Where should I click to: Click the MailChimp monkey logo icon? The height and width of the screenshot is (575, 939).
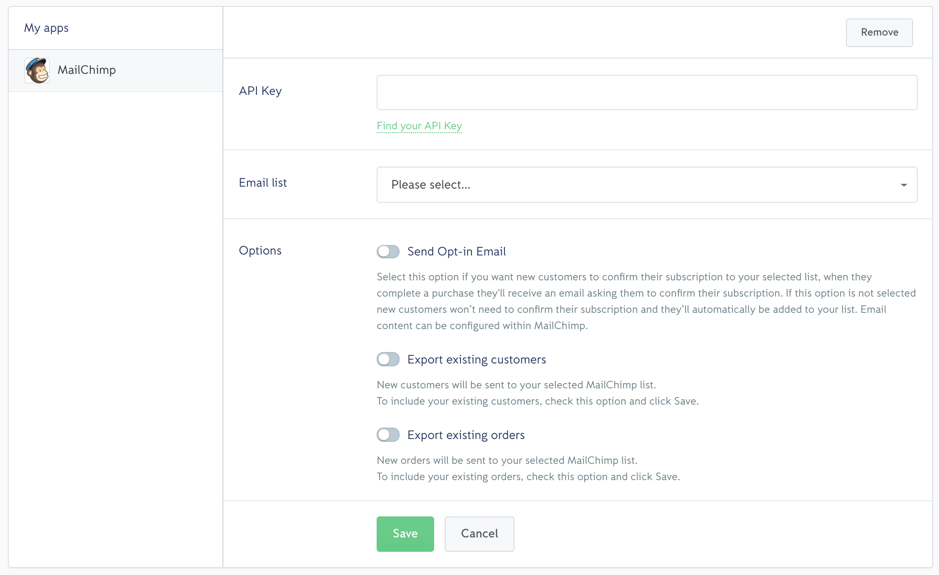[37, 70]
